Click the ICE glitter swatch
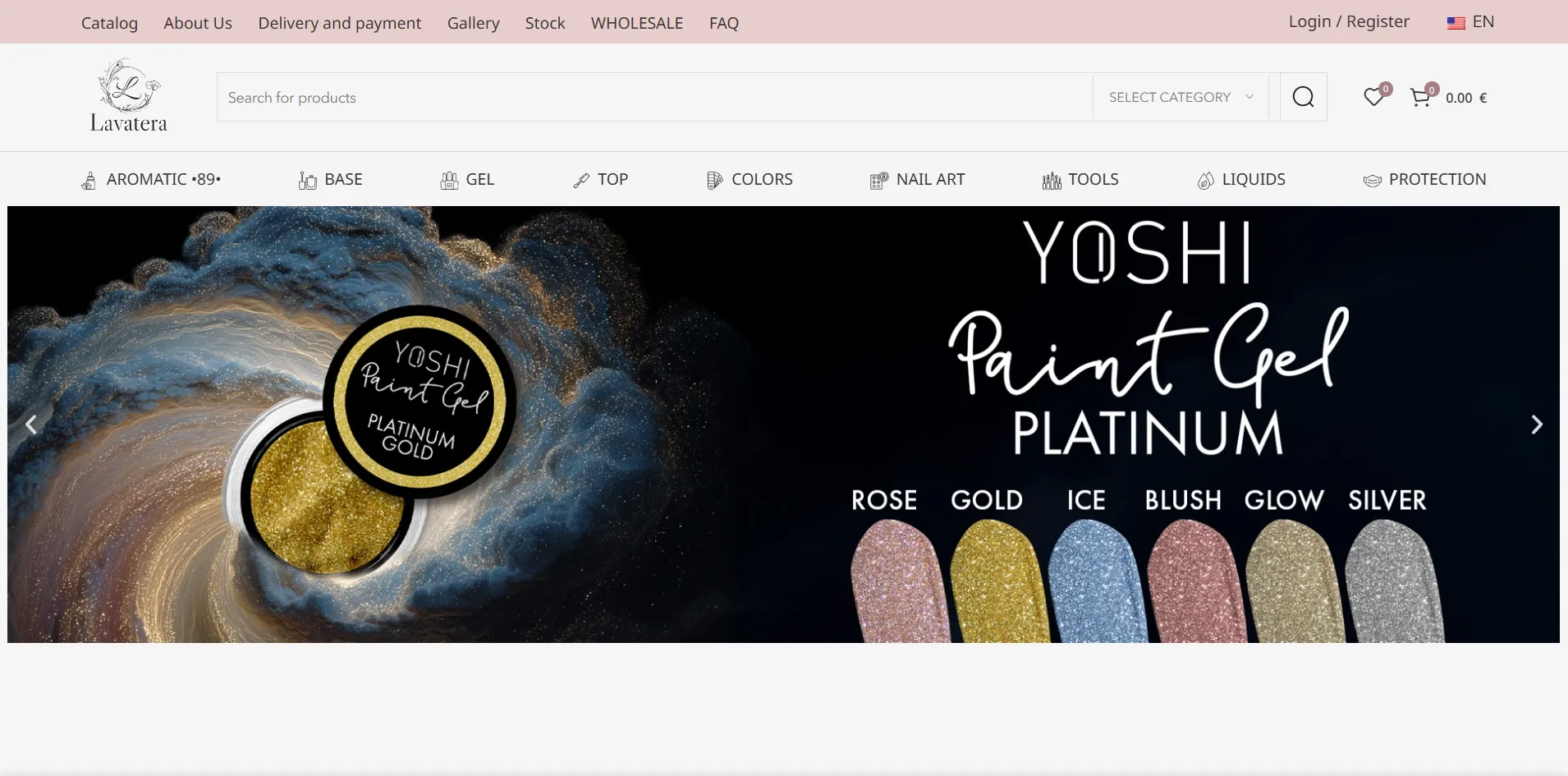Screen dimensions: 1568x776 (1098, 581)
